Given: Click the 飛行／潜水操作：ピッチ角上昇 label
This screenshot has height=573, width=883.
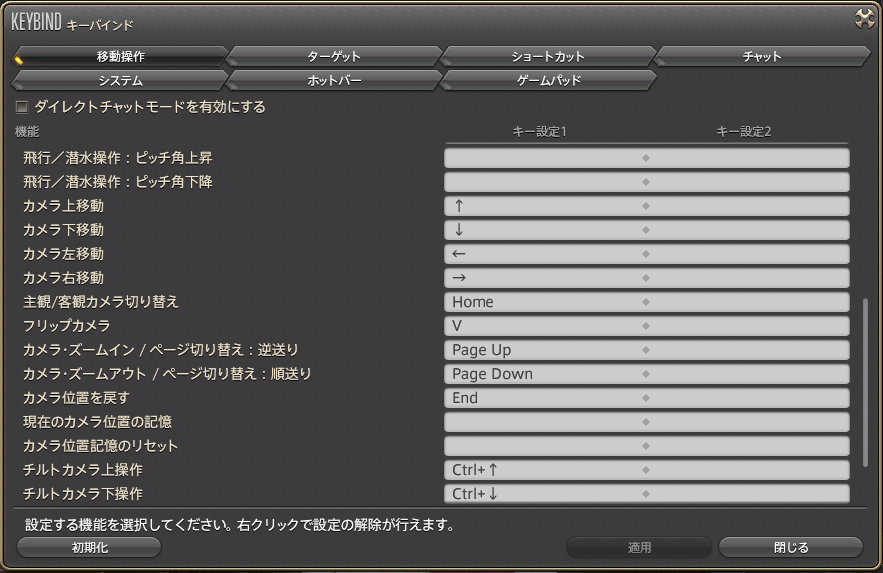Looking at the screenshot, I should point(117,158).
